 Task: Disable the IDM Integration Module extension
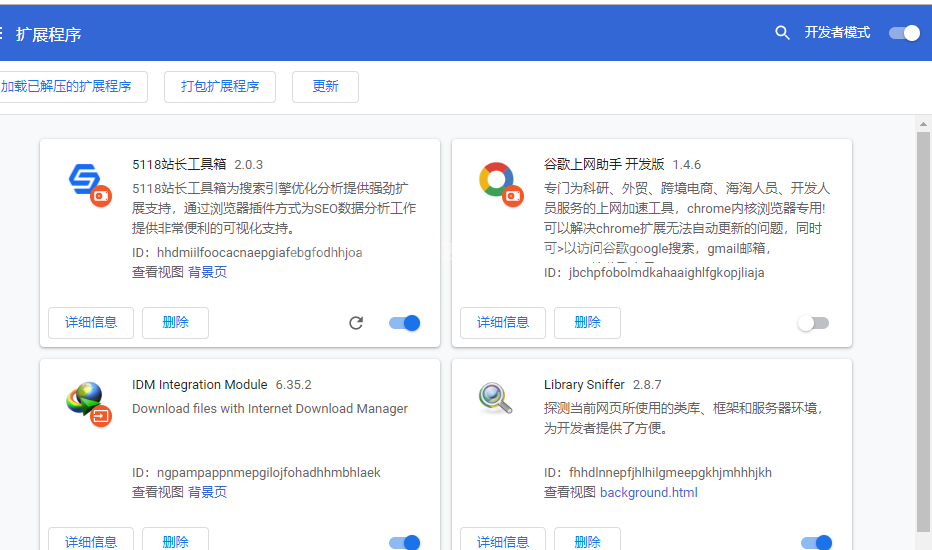pyautogui.click(x=404, y=542)
